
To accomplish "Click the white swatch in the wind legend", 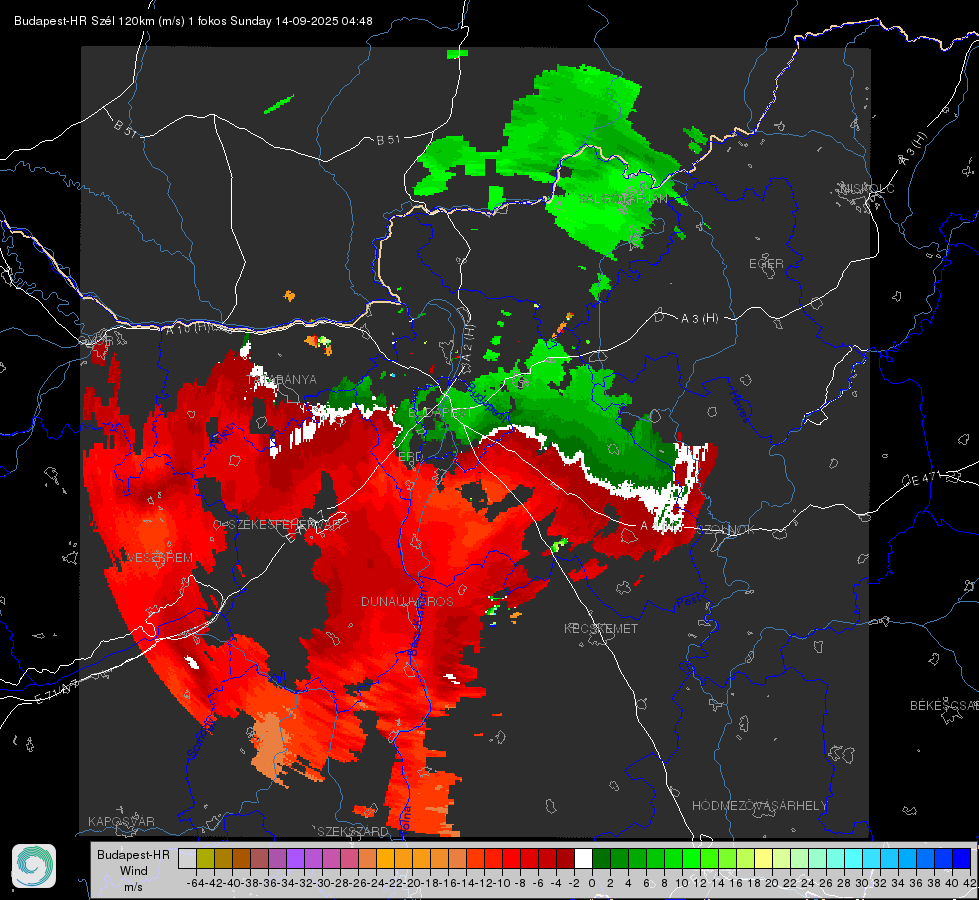I will (583, 858).
